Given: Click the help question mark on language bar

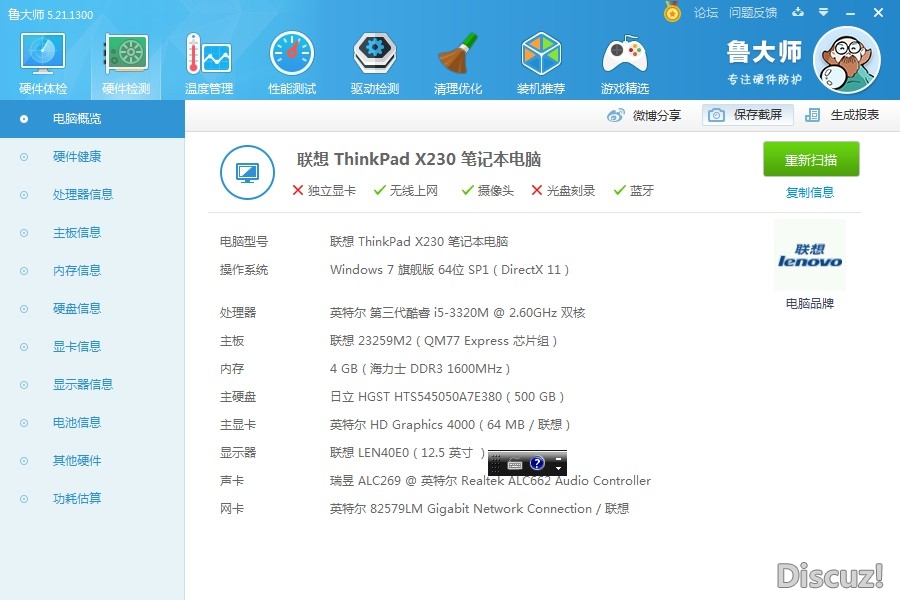Looking at the screenshot, I should 537,463.
